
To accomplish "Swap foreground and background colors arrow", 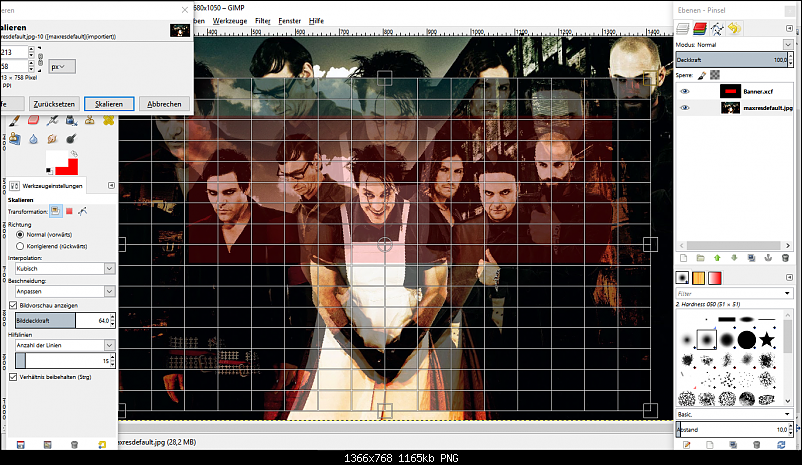I will [x=74, y=153].
